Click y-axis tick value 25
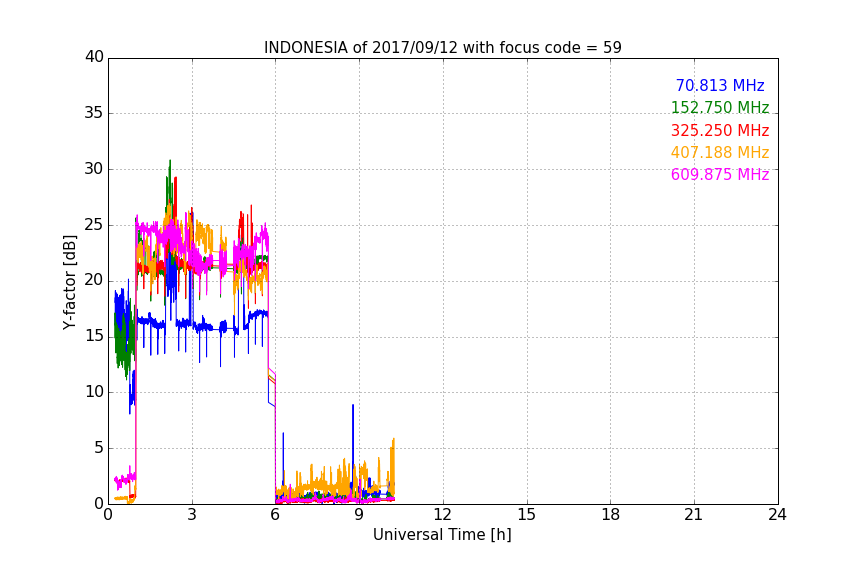 (94, 225)
